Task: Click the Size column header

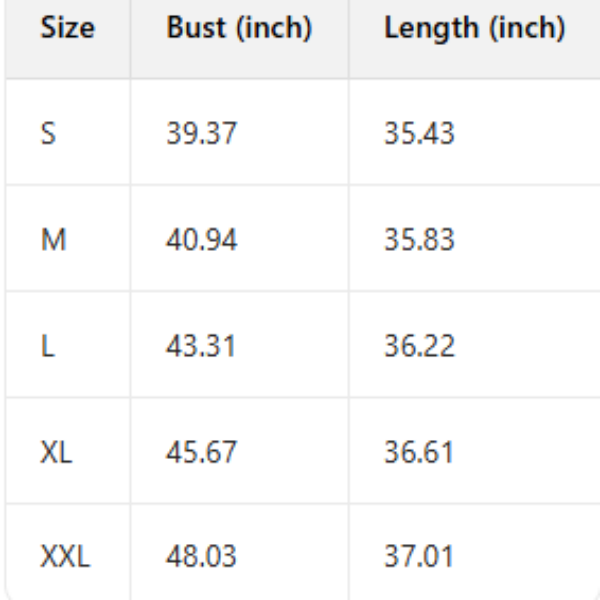Action: tap(67, 29)
